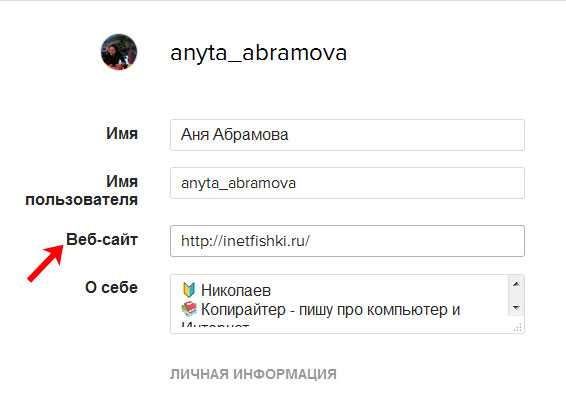This screenshot has width=566, height=394.
Task: Click the Имя пользователя label
Action: click(82, 190)
